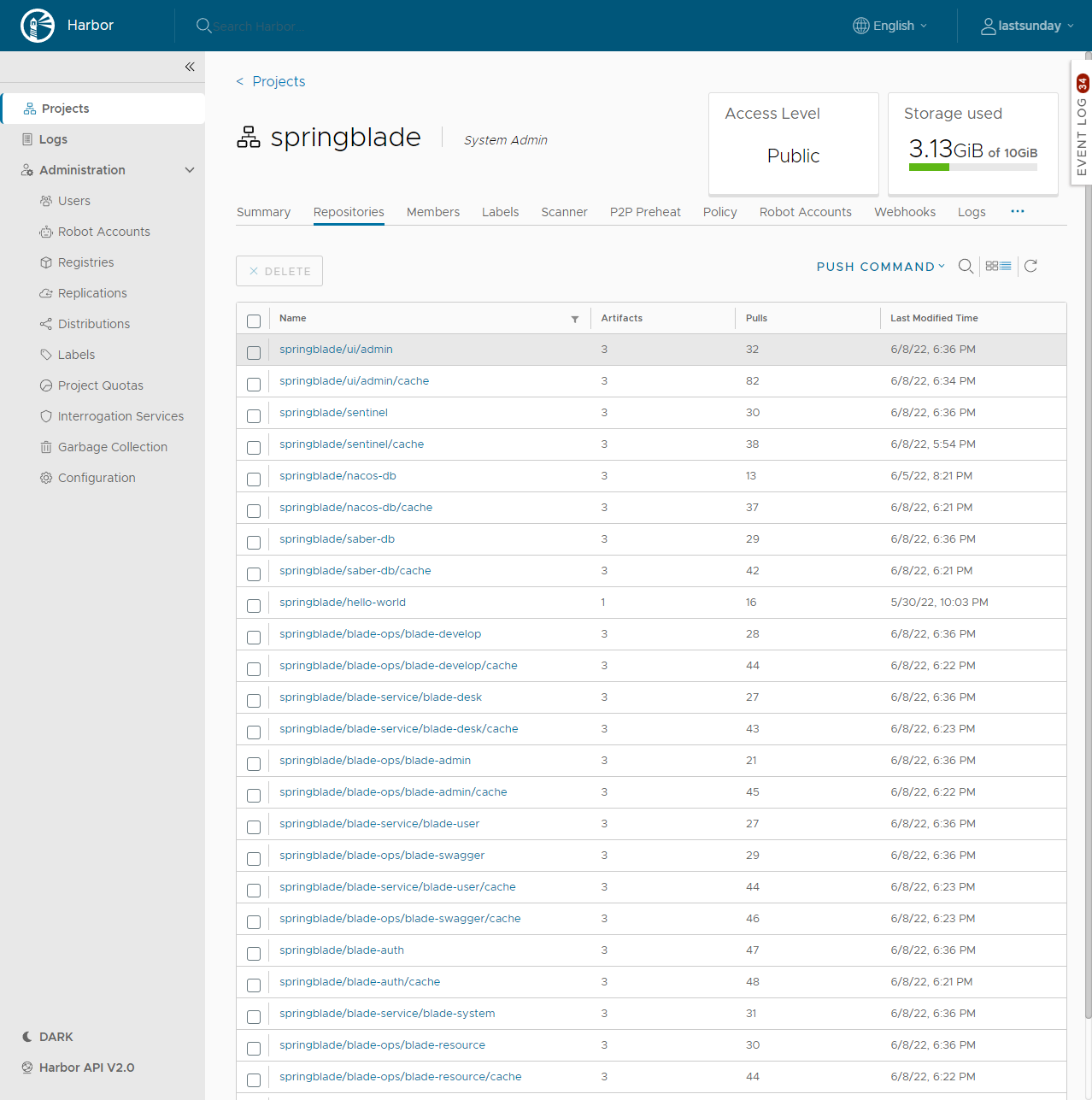Open the more tabs ellipsis menu

[x=1017, y=211]
